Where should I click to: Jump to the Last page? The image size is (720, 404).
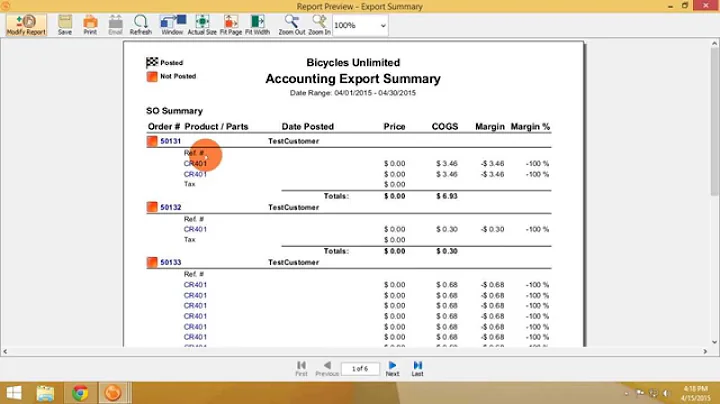(x=417, y=369)
